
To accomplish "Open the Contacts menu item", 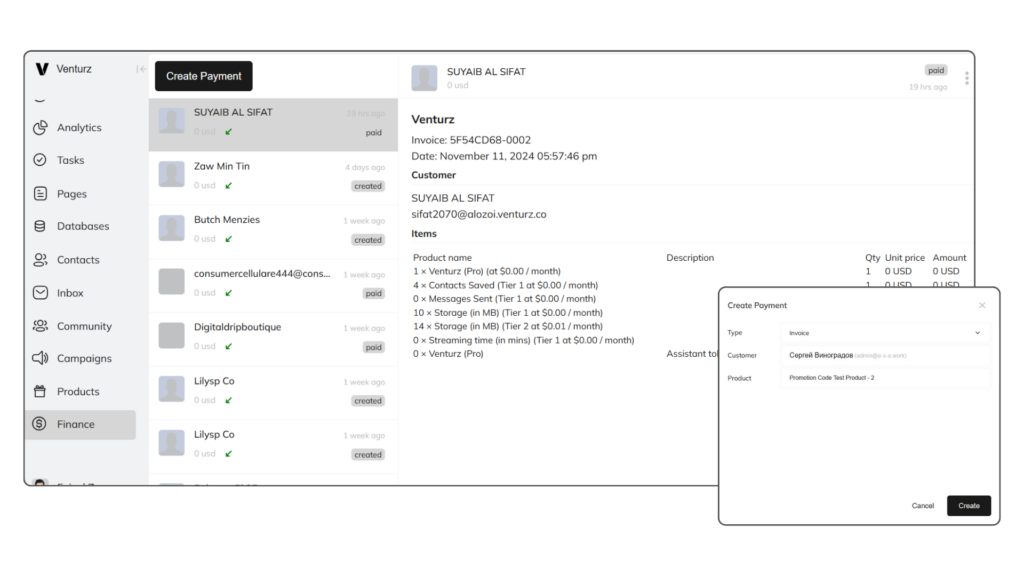I will click(x=80, y=259).
